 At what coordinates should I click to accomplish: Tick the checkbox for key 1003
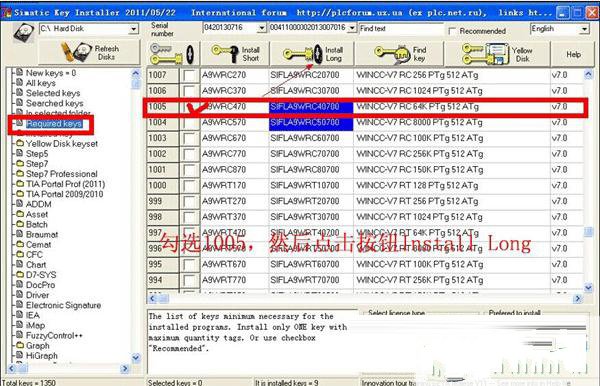pyautogui.click(x=189, y=138)
